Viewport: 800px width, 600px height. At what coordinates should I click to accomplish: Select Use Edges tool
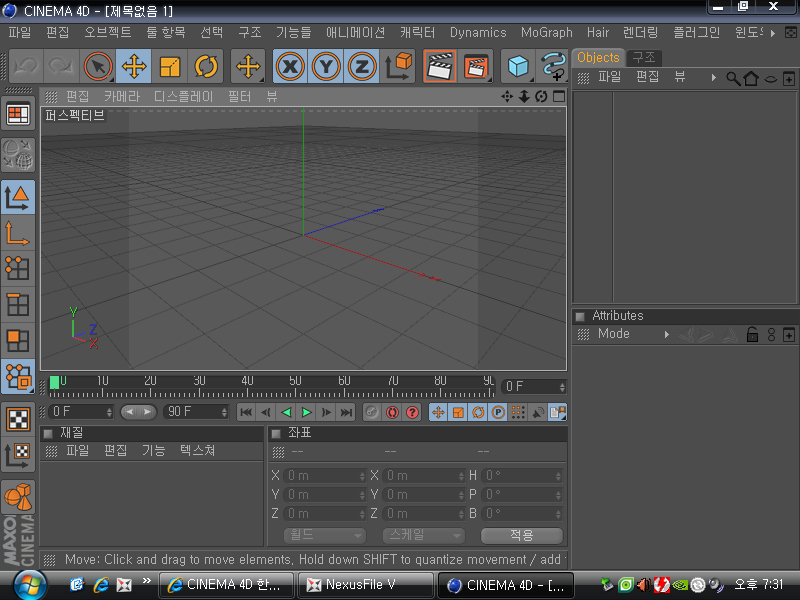(18, 305)
